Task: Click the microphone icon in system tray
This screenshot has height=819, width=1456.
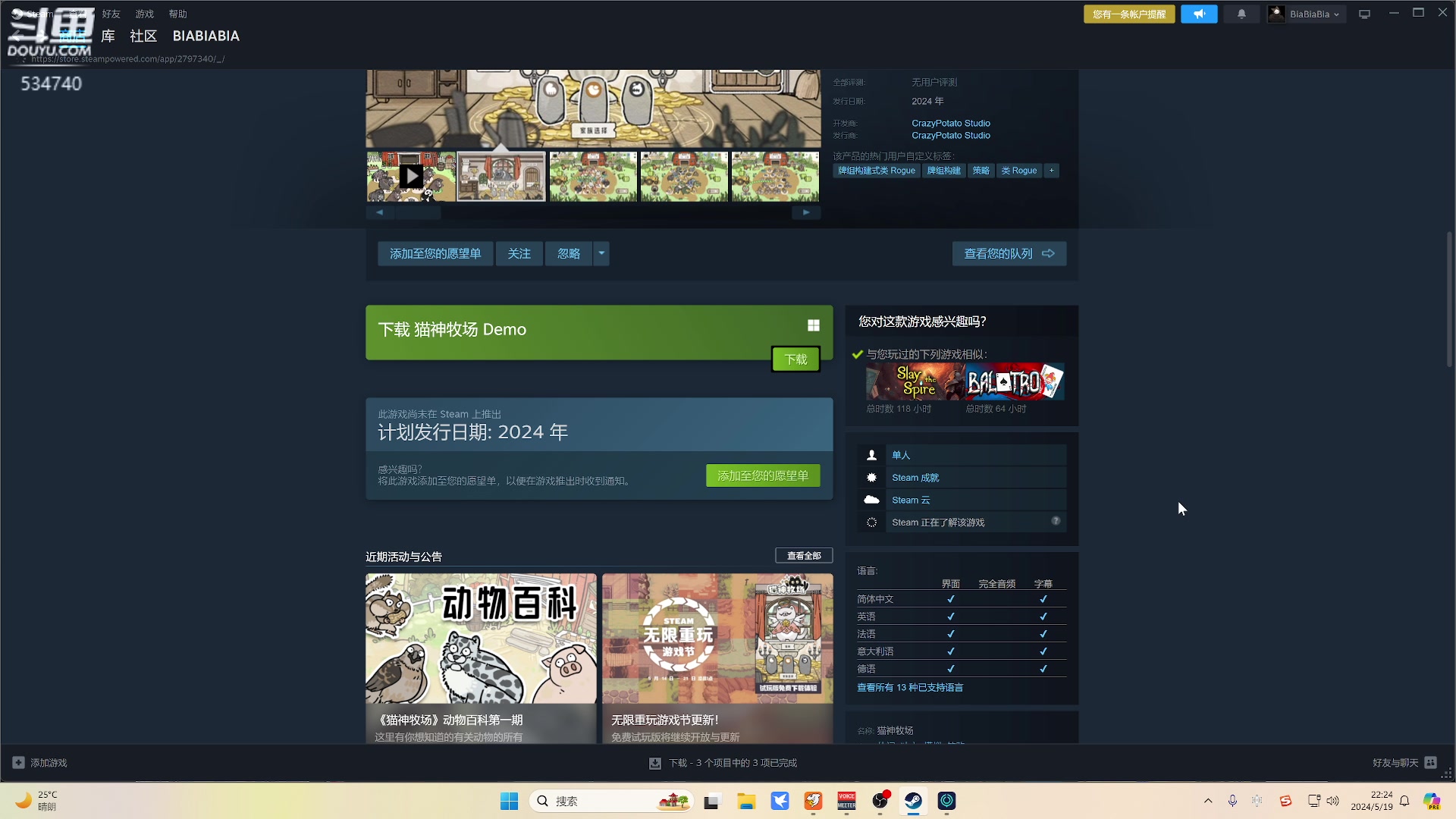Action: tap(1232, 801)
